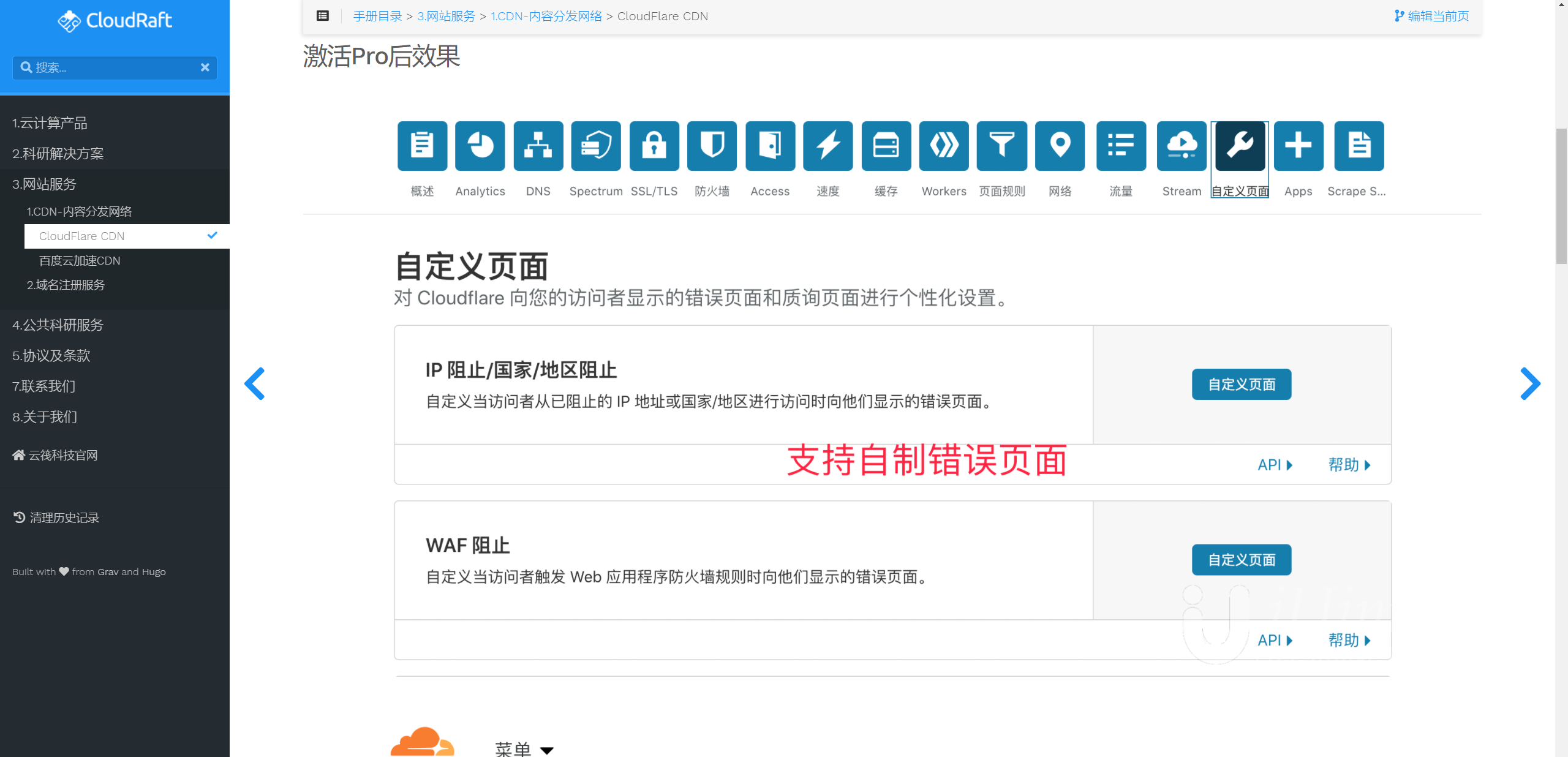Click 3.网站服务 breadcrumb link
The height and width of the screenshot is (757, 1568).
tap(446, 16)
